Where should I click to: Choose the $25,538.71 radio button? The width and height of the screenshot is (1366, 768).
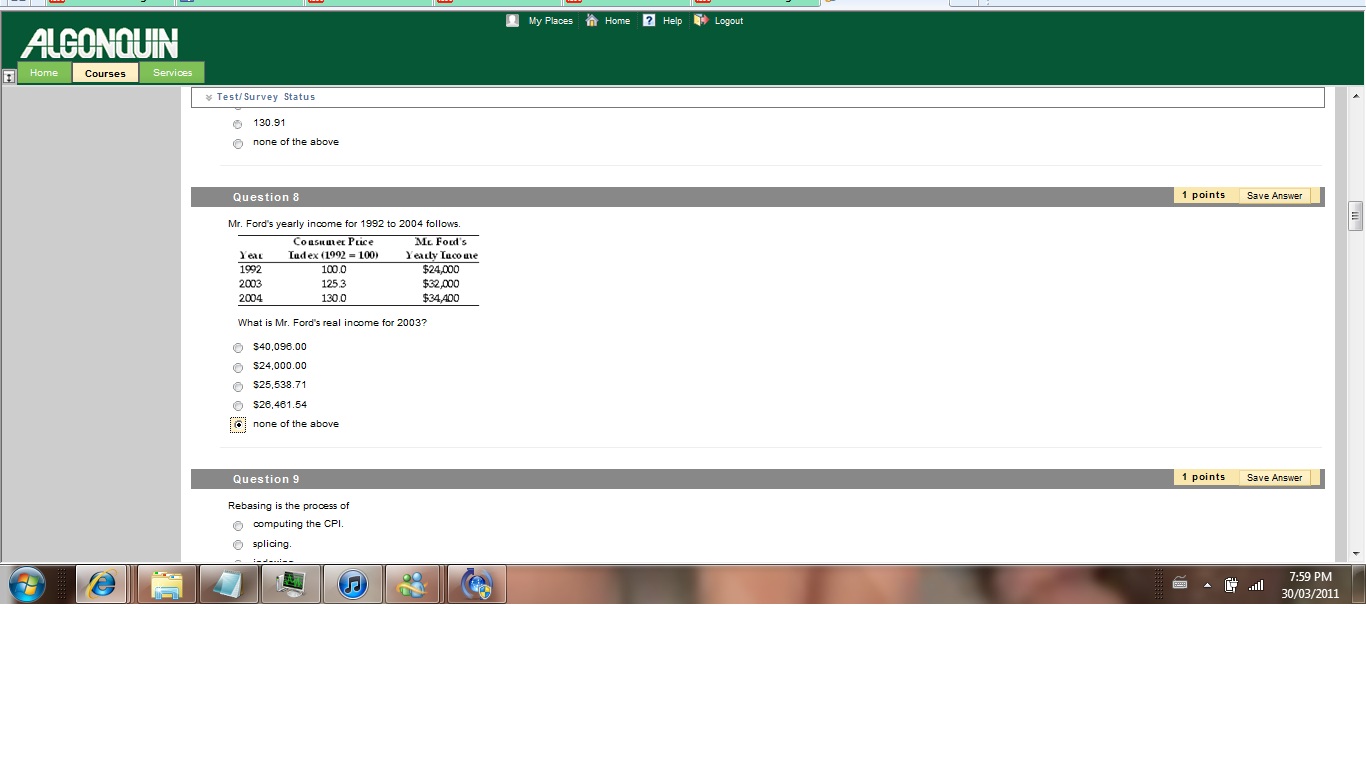[238, 386]
